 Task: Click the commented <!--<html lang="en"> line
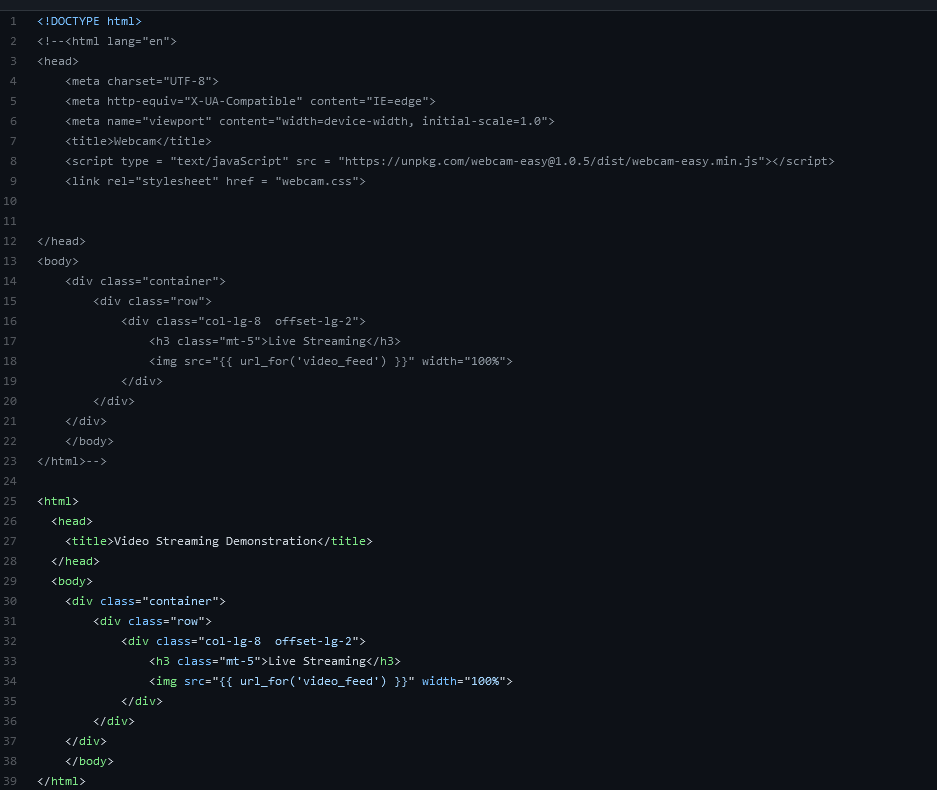click(x=107, y=41)
